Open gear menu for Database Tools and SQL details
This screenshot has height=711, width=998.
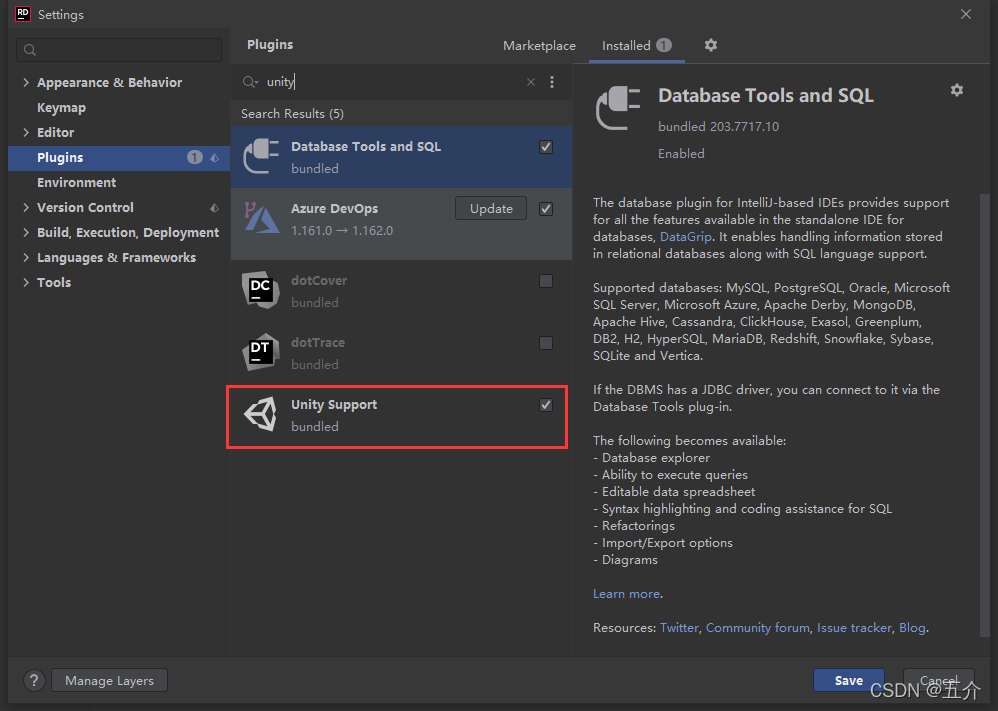956,90
